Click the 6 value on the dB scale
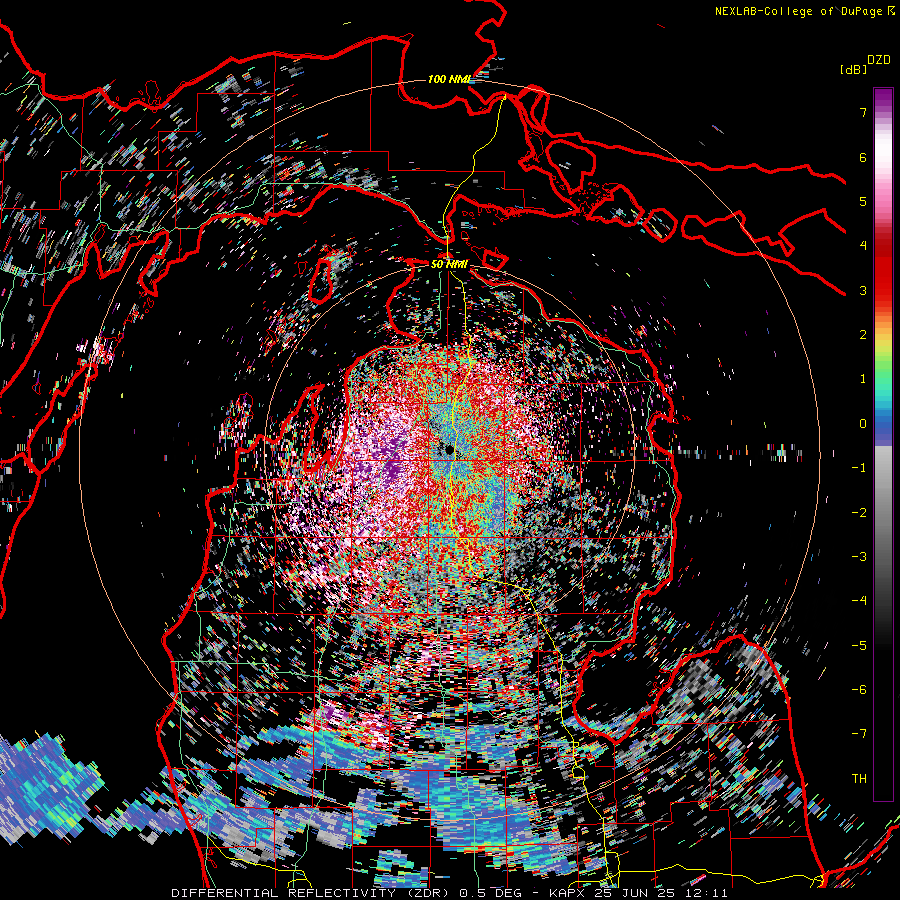 [x=863, y=157]
